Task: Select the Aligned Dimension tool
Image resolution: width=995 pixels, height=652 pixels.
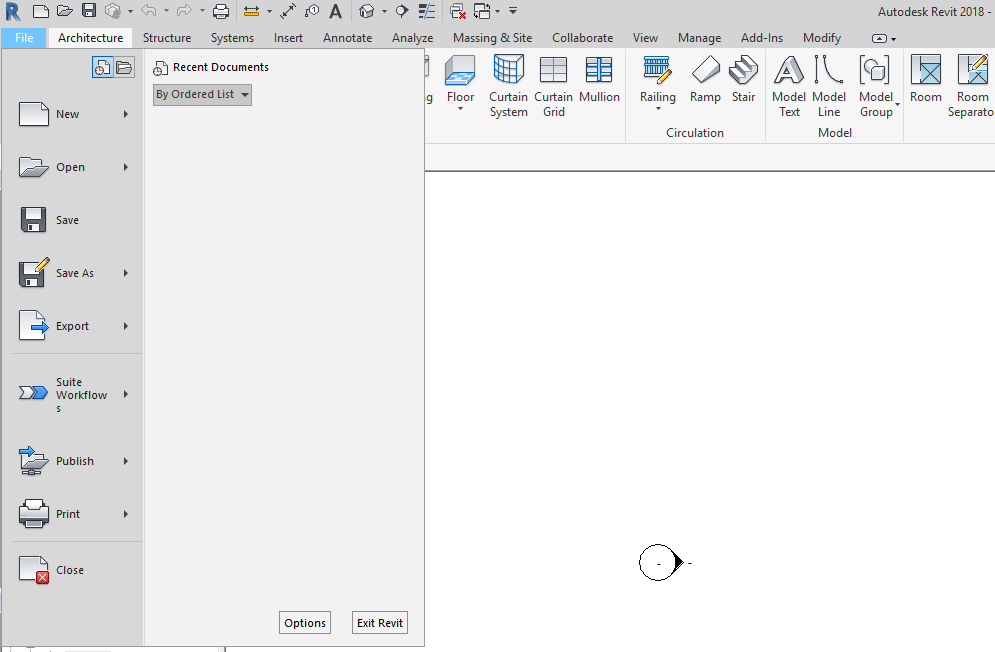Action: [287, 11]
